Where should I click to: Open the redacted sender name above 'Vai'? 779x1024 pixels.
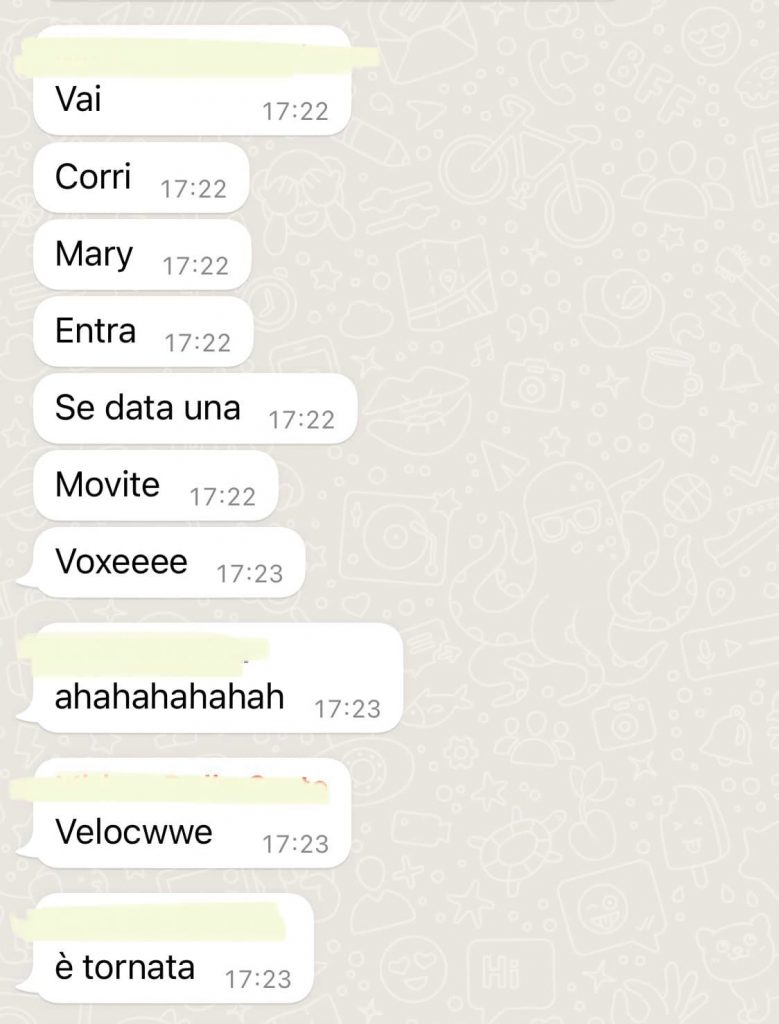tap(196, 55)
